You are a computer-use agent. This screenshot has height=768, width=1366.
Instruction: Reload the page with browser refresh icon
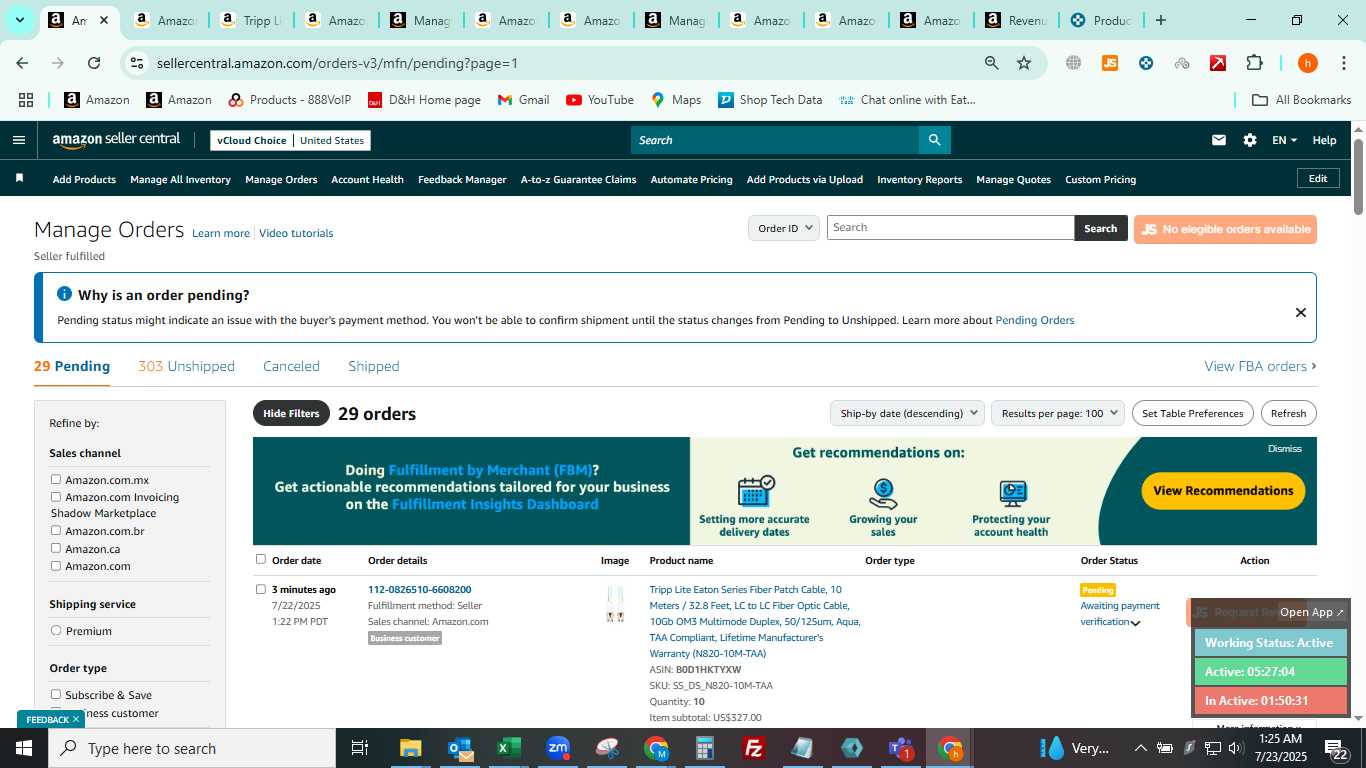94,63
